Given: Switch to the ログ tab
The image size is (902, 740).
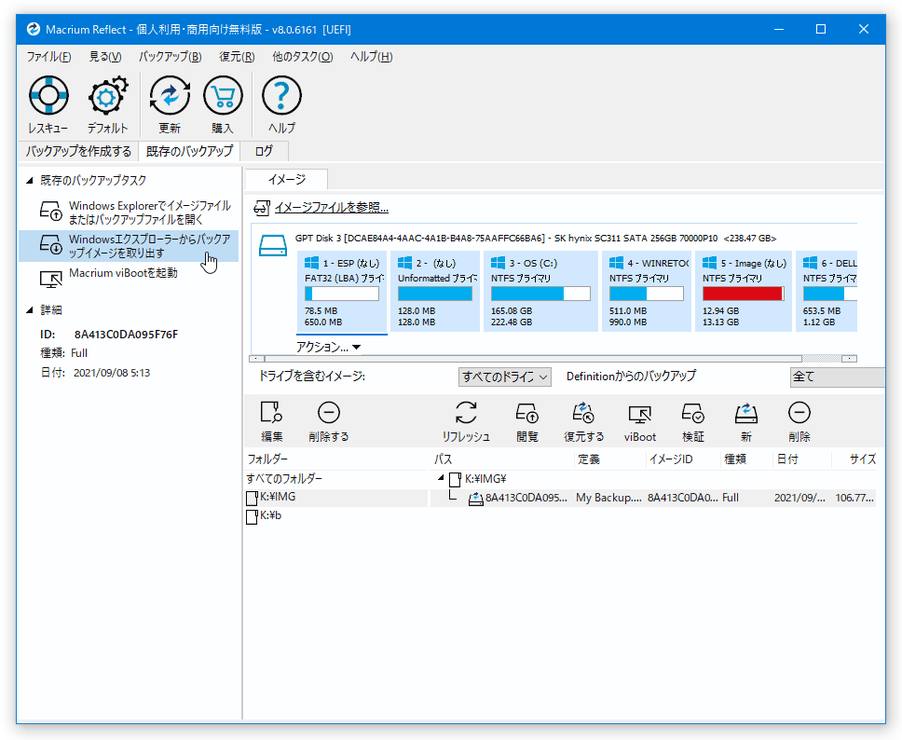Looking at the screenshot, I should 263,151.
